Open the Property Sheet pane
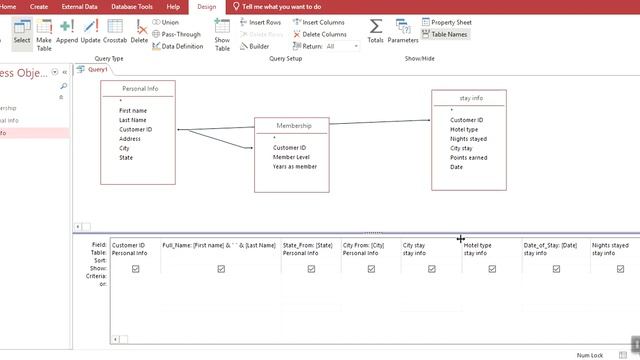640x360 pixels. pos(447,22)
